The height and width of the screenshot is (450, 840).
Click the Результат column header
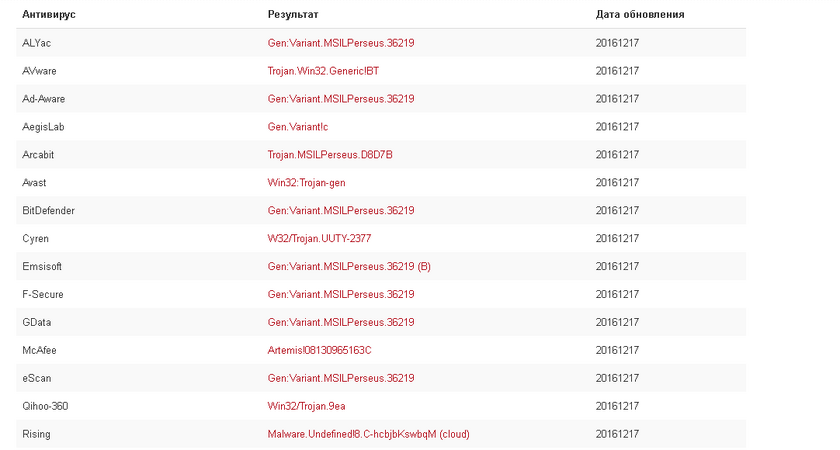pos(292,15)
